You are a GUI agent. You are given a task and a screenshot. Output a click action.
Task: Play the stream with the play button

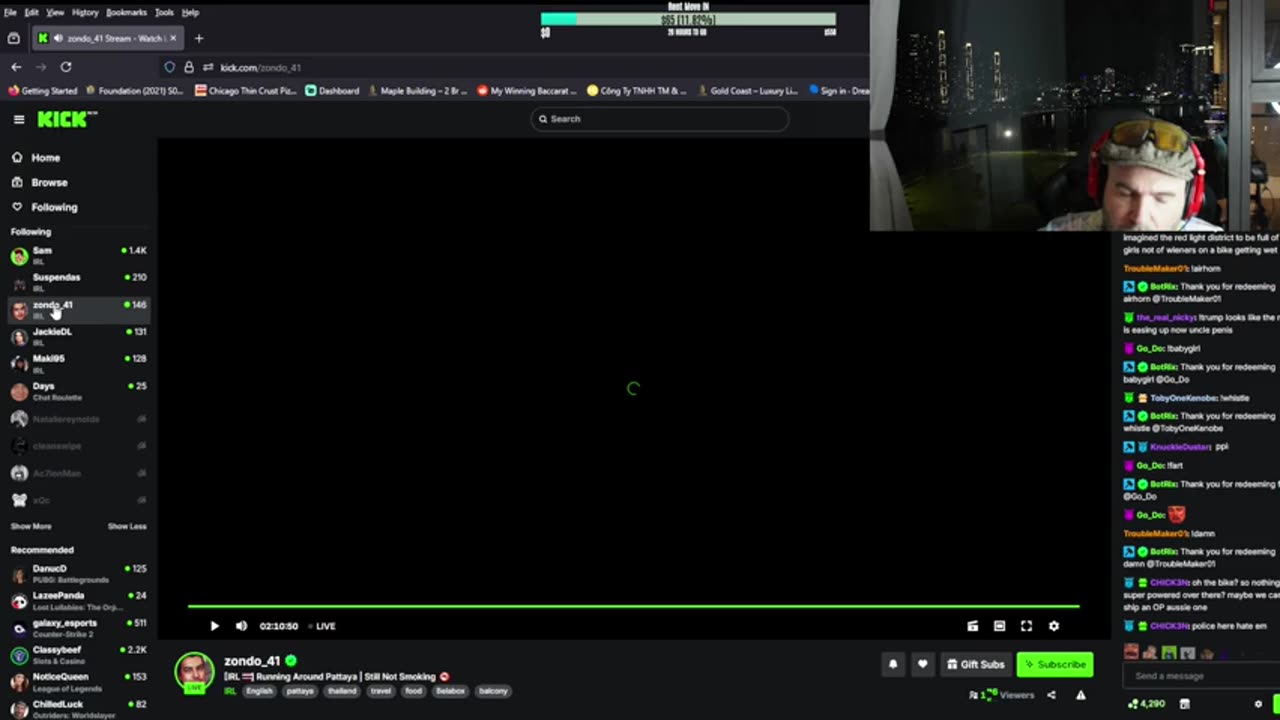214,626
